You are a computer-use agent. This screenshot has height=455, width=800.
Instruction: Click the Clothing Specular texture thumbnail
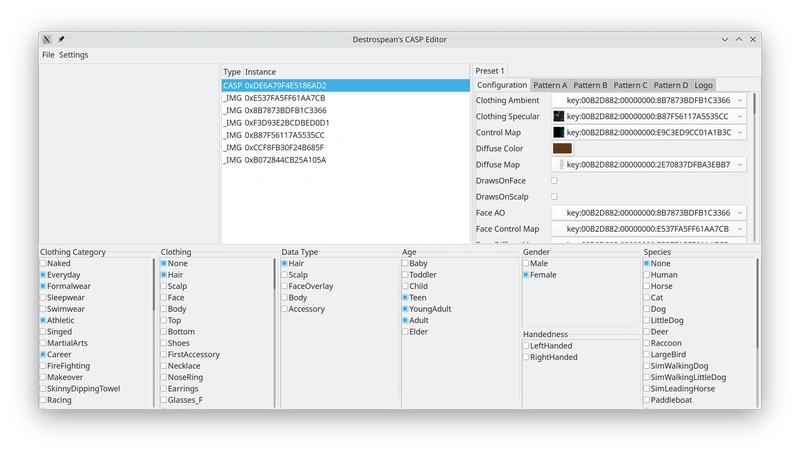559,116
